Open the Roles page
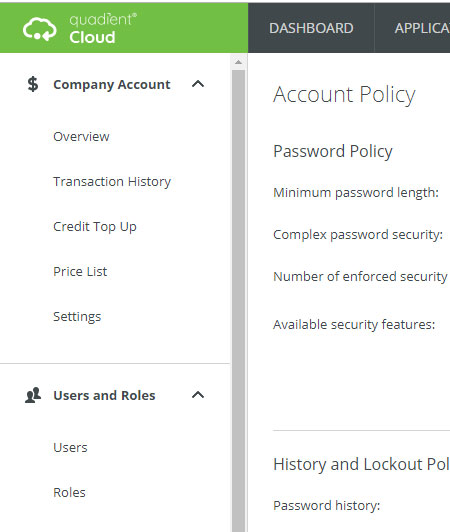The width and height of the screenshot is (450, 532). (x=69, y=492)
